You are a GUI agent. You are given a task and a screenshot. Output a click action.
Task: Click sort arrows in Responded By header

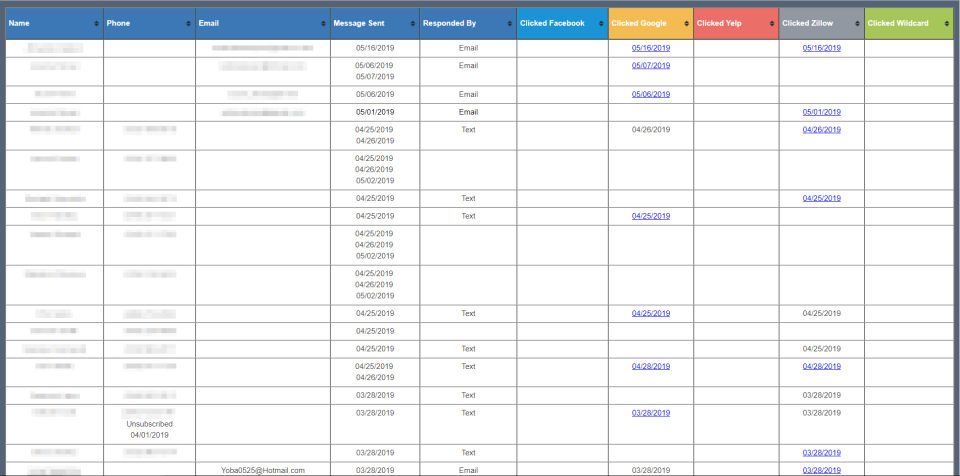coord(510,24)
